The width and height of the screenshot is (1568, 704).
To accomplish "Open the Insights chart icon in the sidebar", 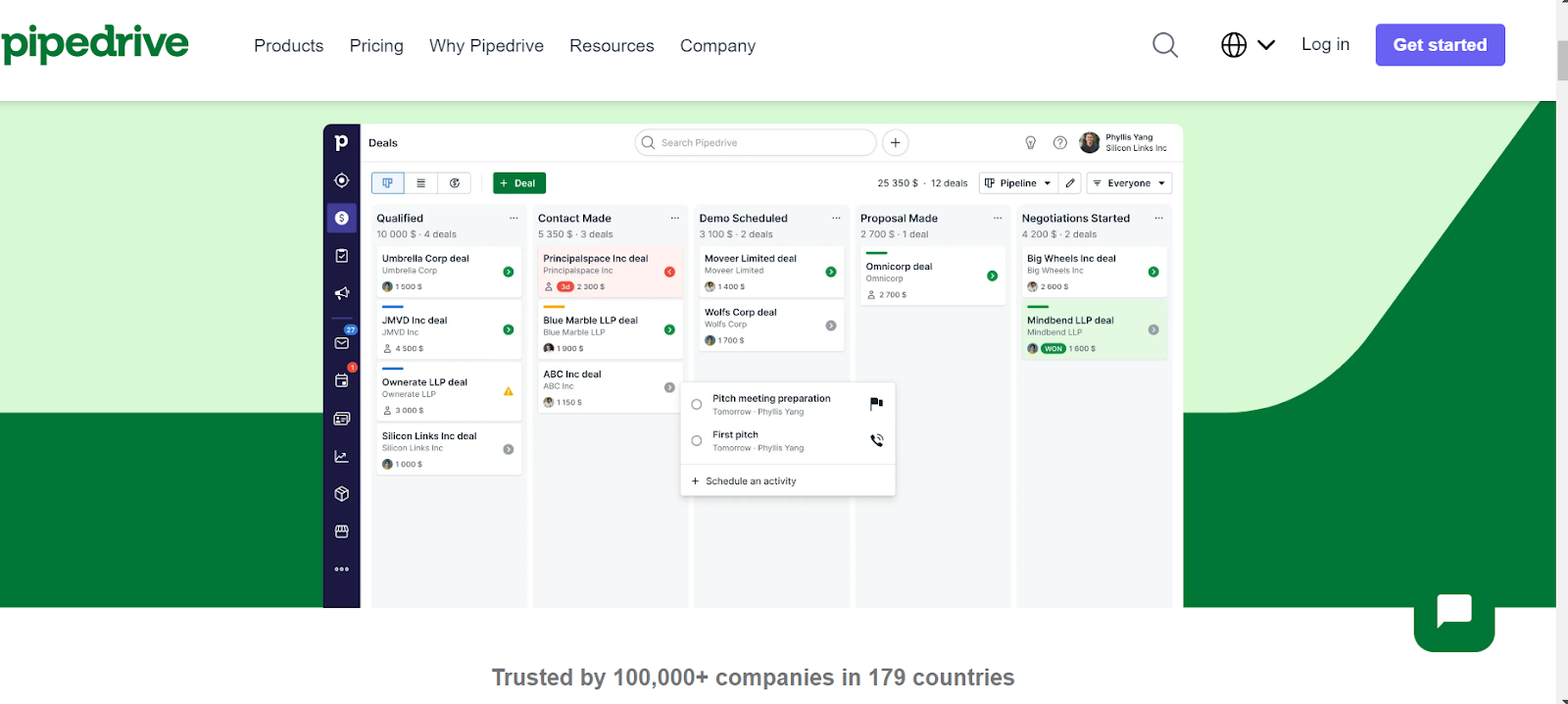I will 341,456.
